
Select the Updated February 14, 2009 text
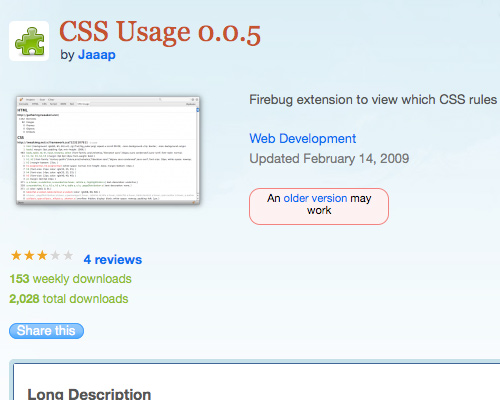tap(329, 159)
